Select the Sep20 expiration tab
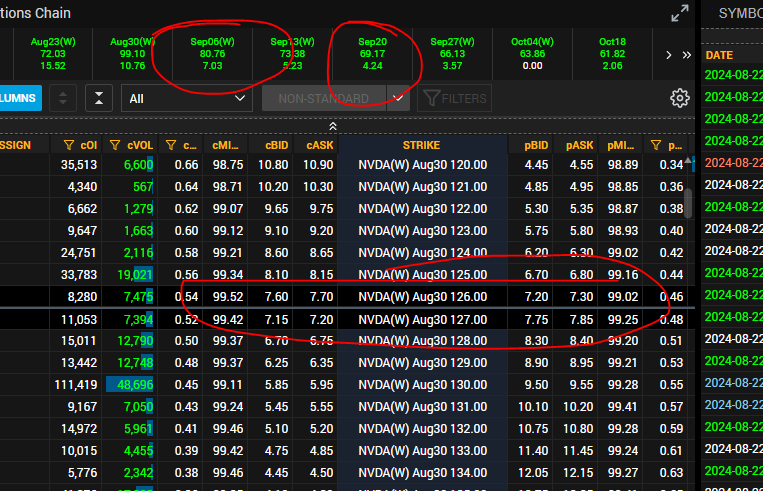The image size is (763, 491). coord(372,54)
